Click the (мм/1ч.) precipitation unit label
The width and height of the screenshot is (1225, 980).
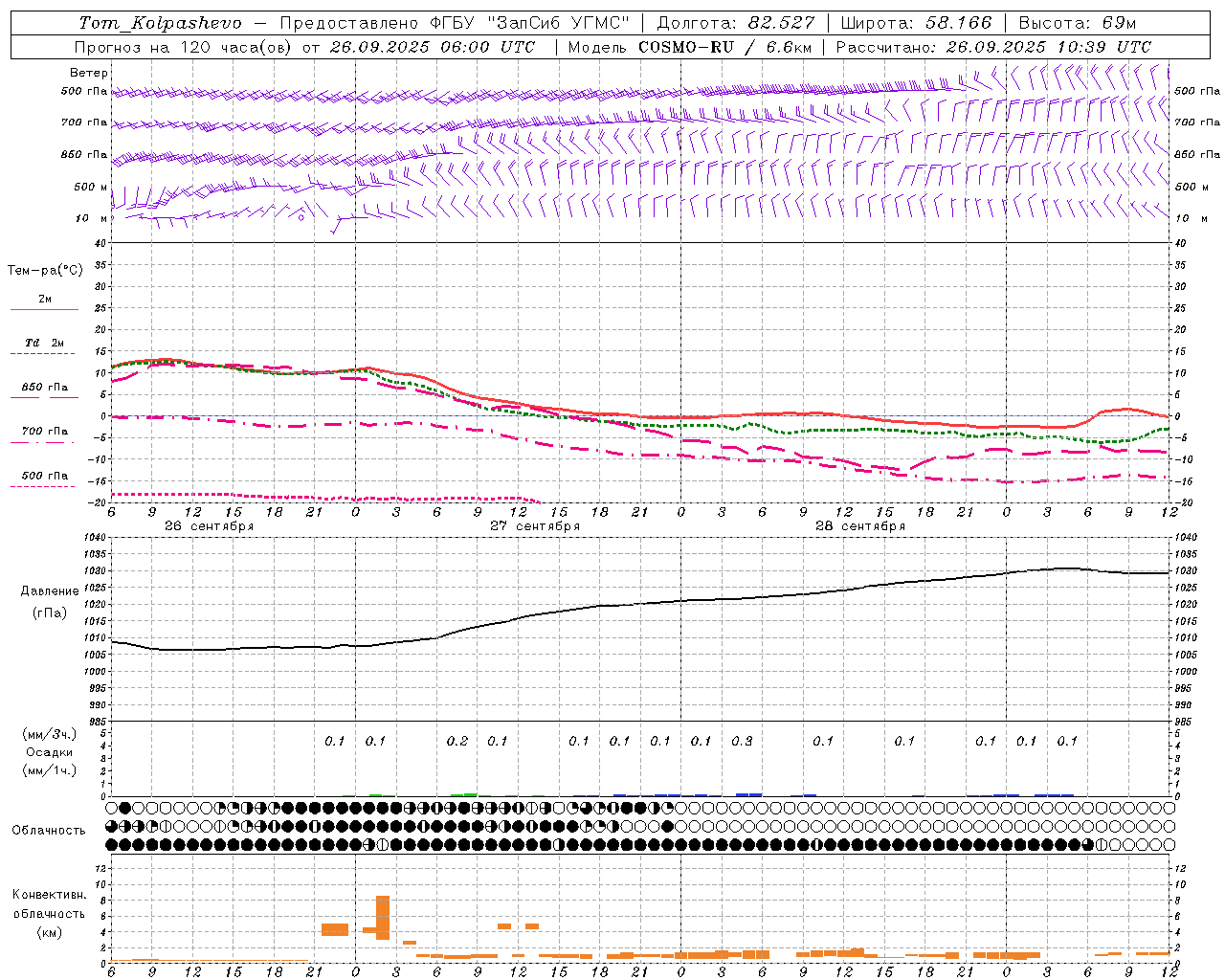coord(50,770)
